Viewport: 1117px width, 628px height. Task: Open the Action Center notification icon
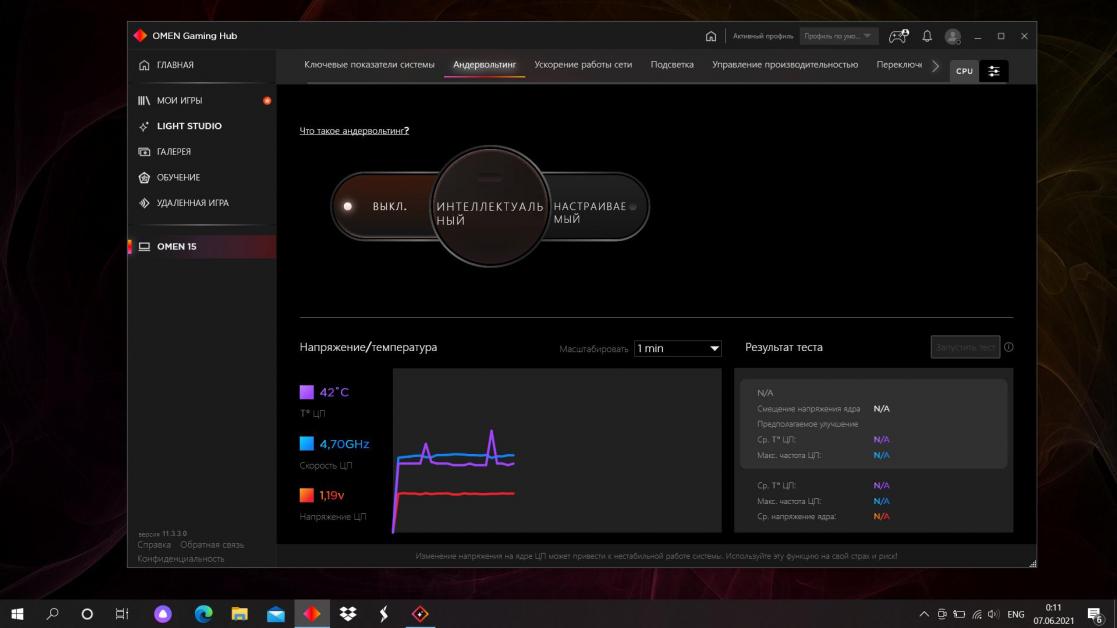pos(1097,614)
